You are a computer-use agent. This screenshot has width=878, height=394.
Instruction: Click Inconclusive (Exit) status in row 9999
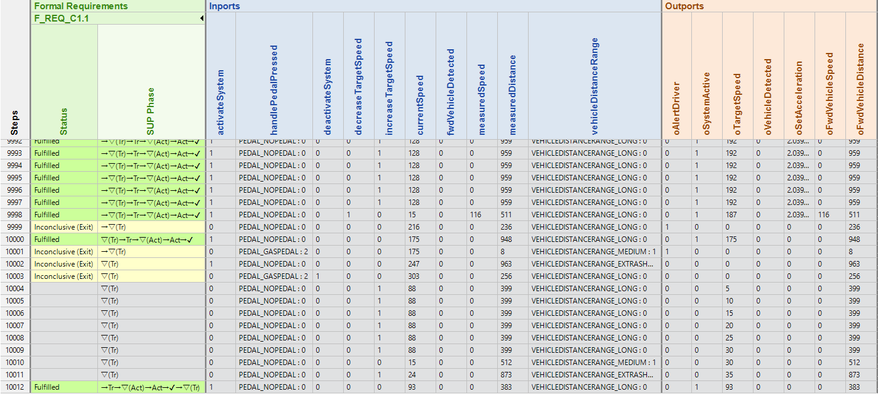[x=63, y=227]
